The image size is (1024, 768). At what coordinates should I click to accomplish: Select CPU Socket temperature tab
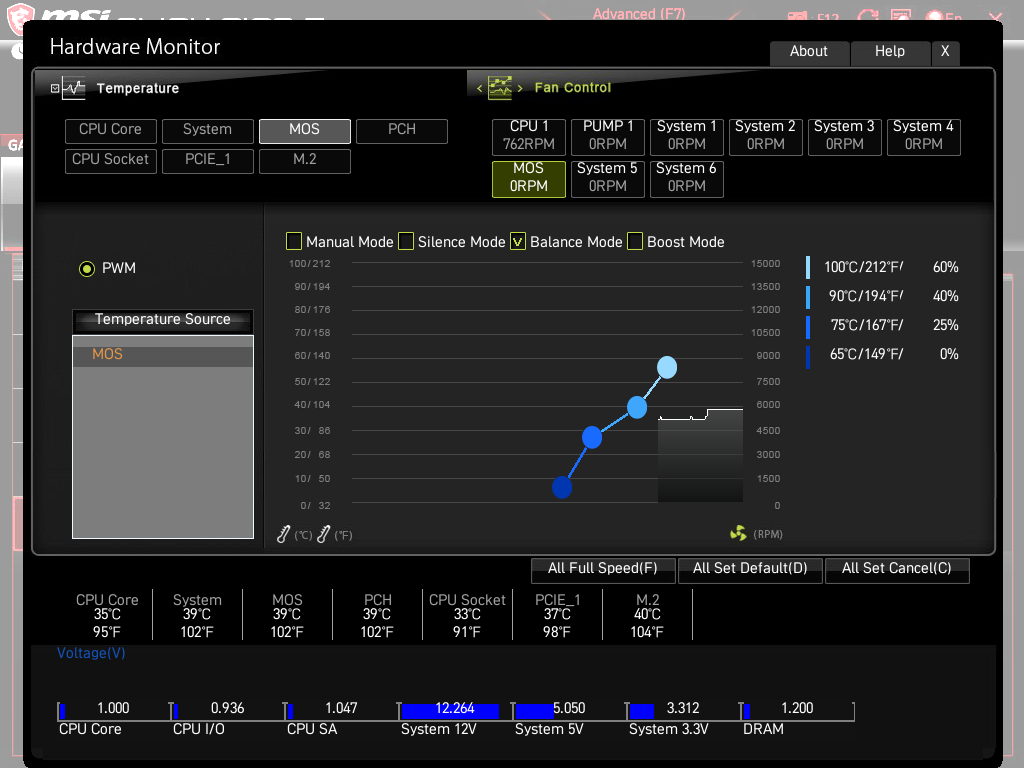[110, 160]
